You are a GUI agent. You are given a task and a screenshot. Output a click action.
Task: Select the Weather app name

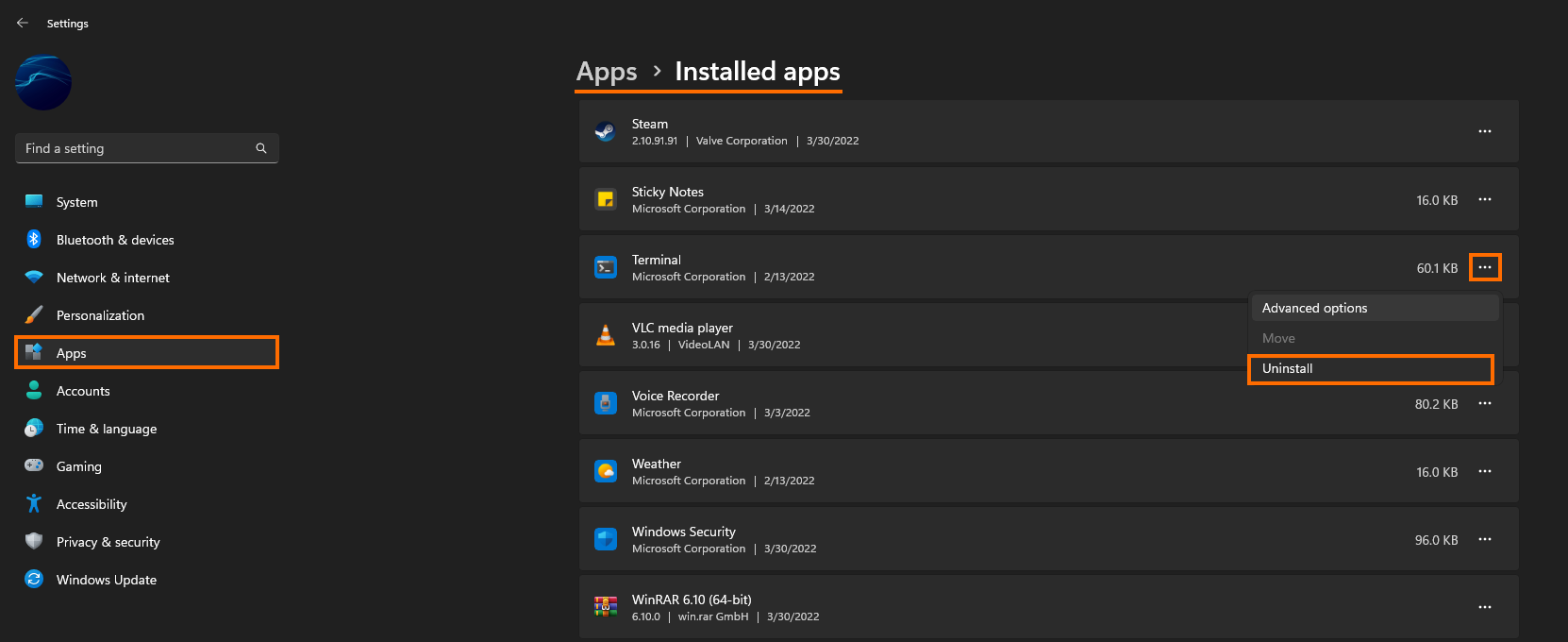(x=657, y=464)
